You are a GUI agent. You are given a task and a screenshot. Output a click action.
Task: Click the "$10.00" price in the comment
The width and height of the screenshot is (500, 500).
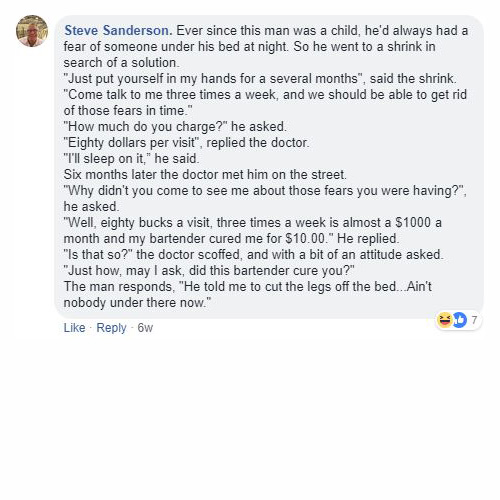point(305,238)
